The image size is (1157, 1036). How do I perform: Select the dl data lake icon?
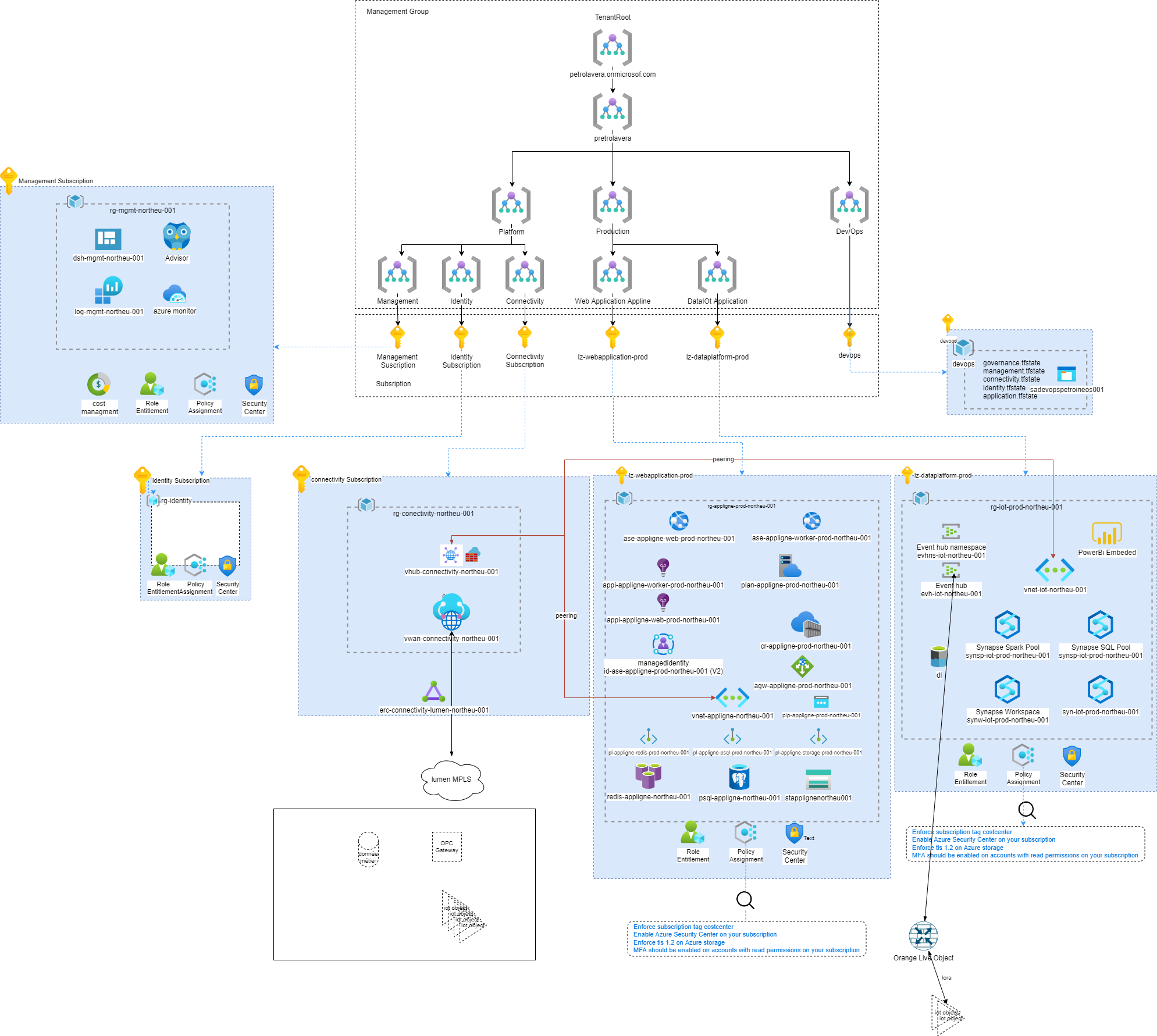[938, 656]
